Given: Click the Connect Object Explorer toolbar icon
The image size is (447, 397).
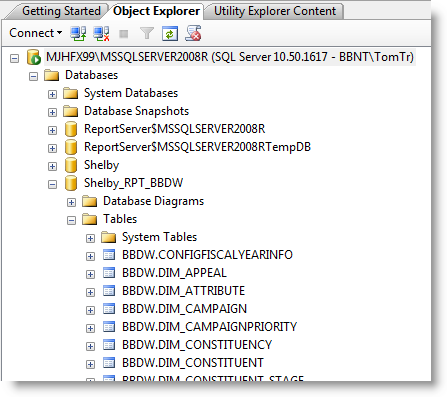Looking at the screenshot, I should (x=78, y=33).
